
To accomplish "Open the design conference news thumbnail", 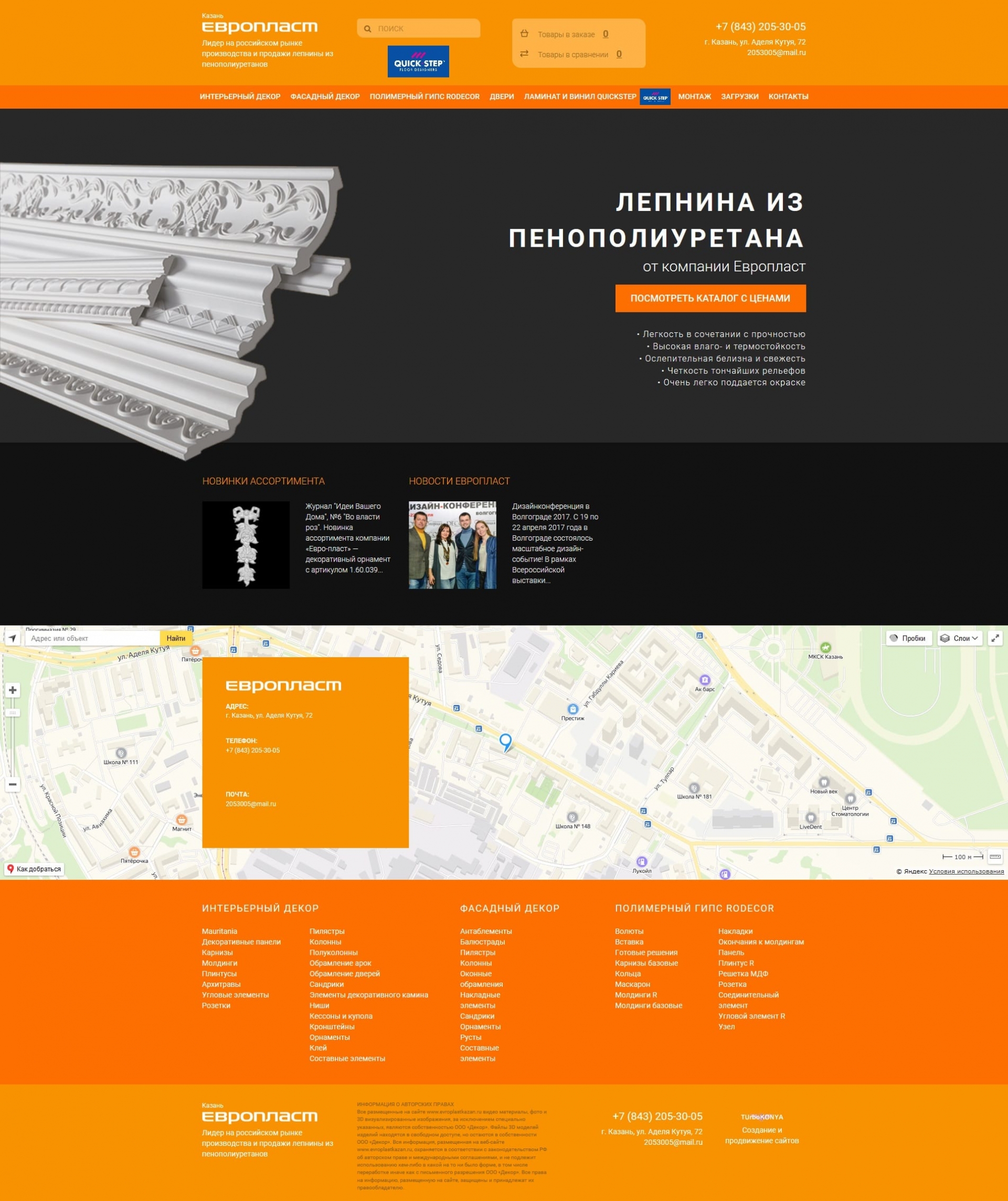I will click(x=452, y=545).
